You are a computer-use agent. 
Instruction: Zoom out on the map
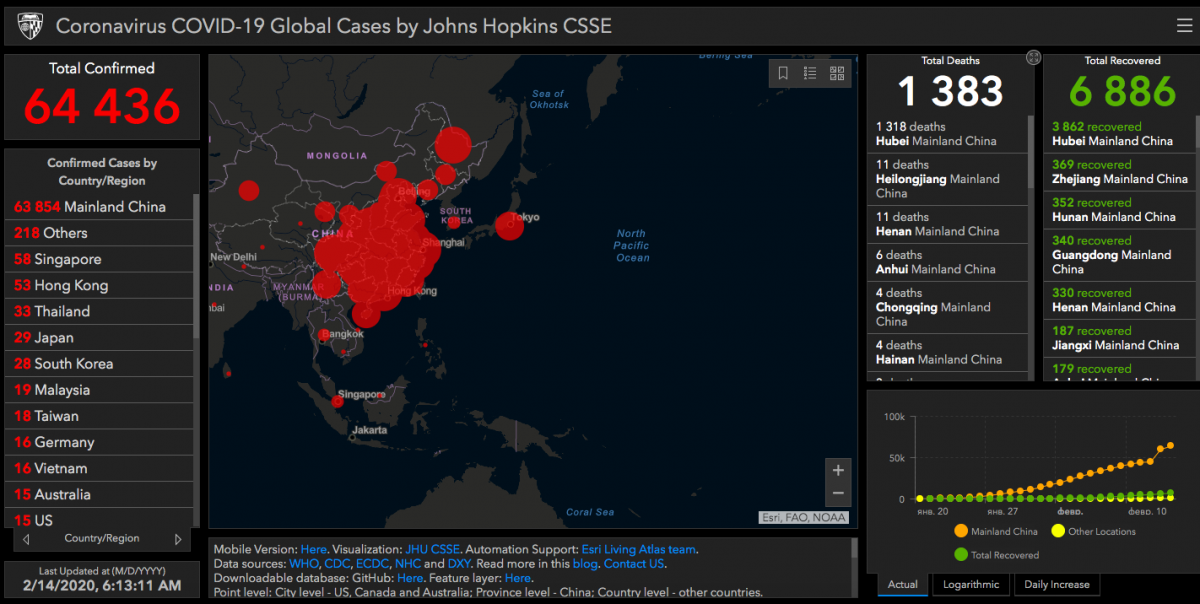[x=838, y=493]
